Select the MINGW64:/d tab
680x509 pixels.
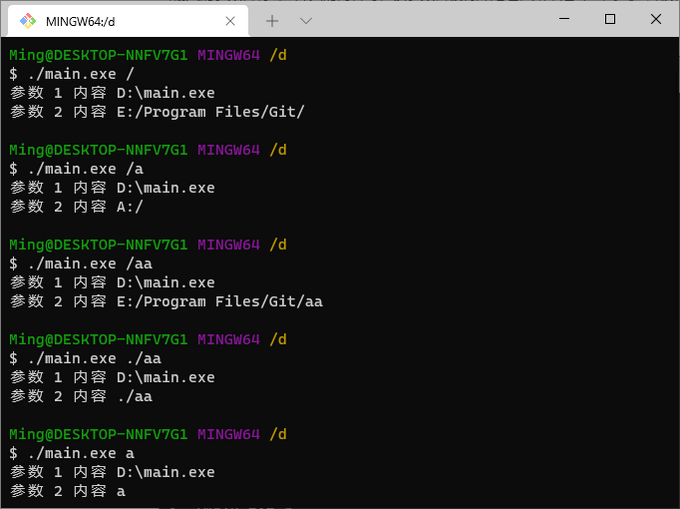(x=110, y=20)
